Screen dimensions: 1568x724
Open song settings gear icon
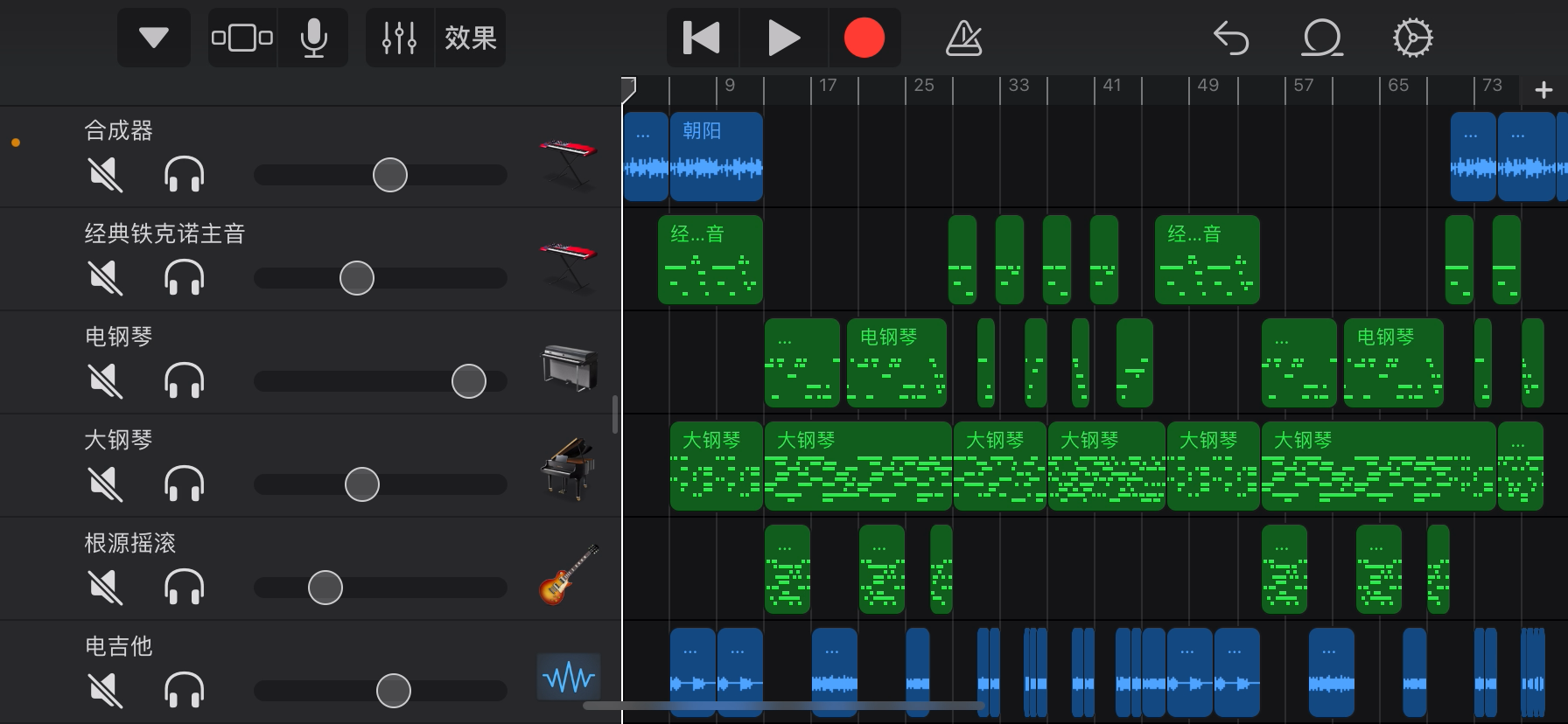(x=1412, y=38)
